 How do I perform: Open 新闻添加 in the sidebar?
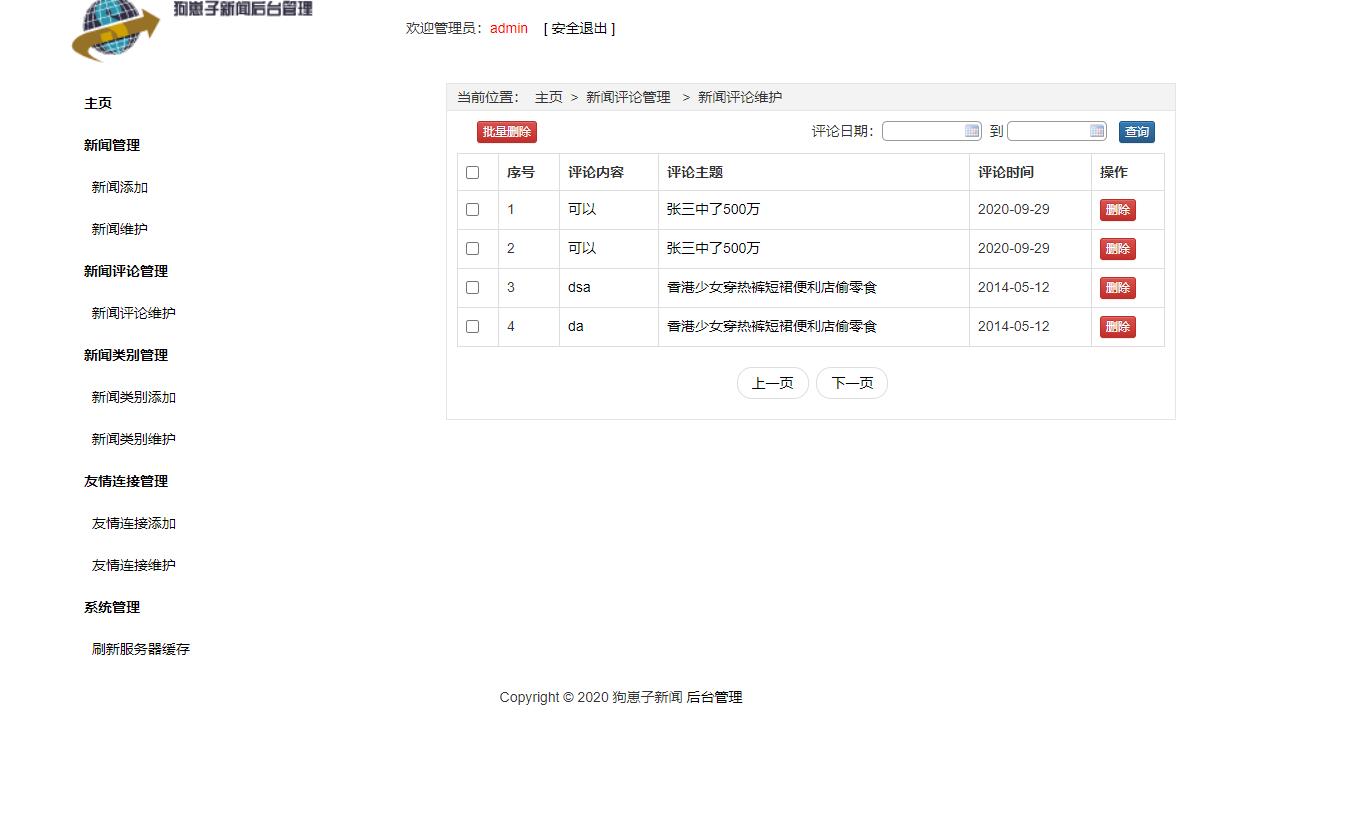point(120,186)
